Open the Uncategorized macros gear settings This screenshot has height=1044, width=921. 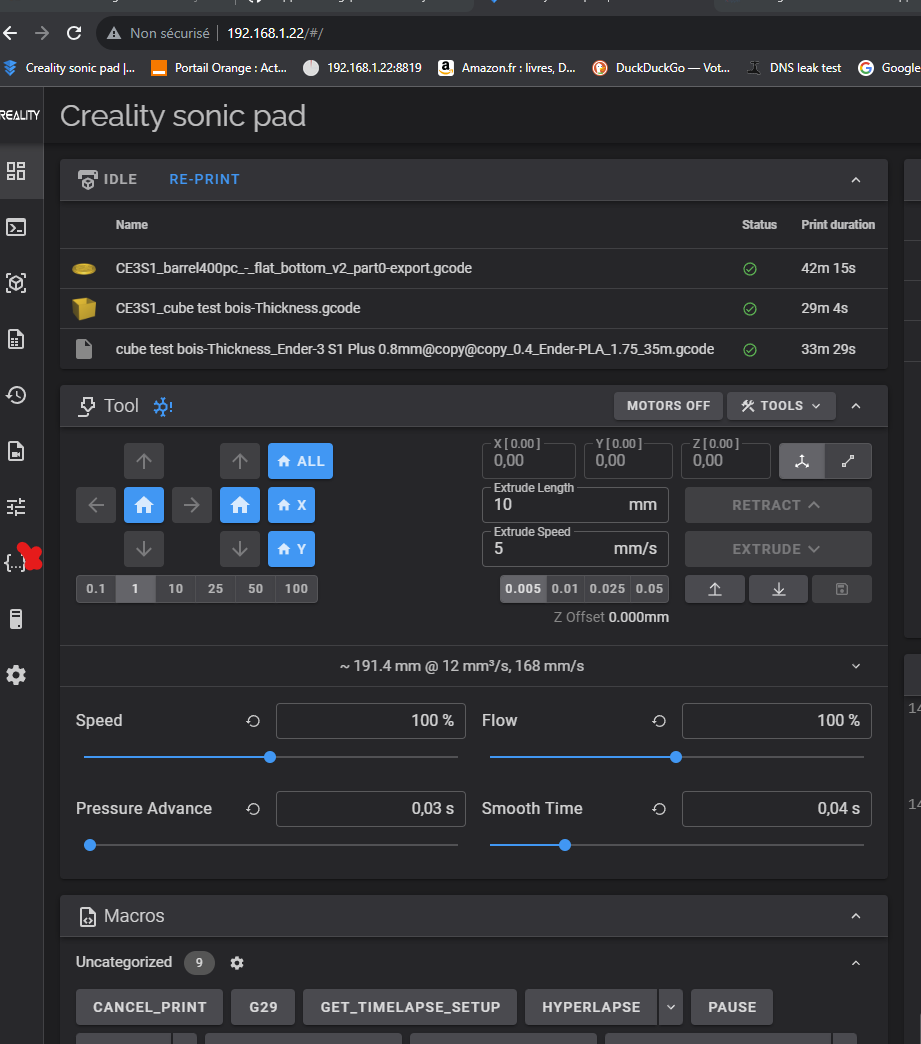(237, 963)
